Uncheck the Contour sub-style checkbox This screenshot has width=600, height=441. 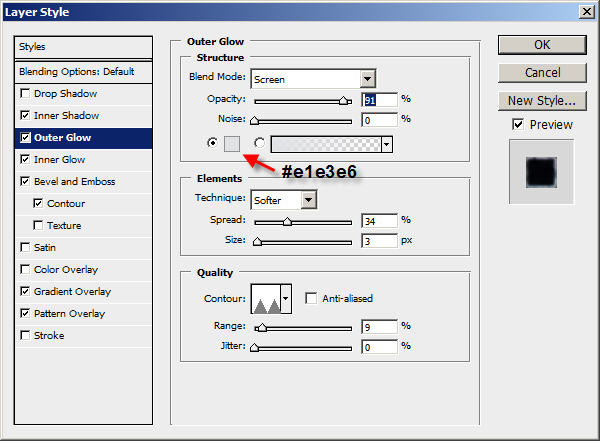tap(38, 203)
